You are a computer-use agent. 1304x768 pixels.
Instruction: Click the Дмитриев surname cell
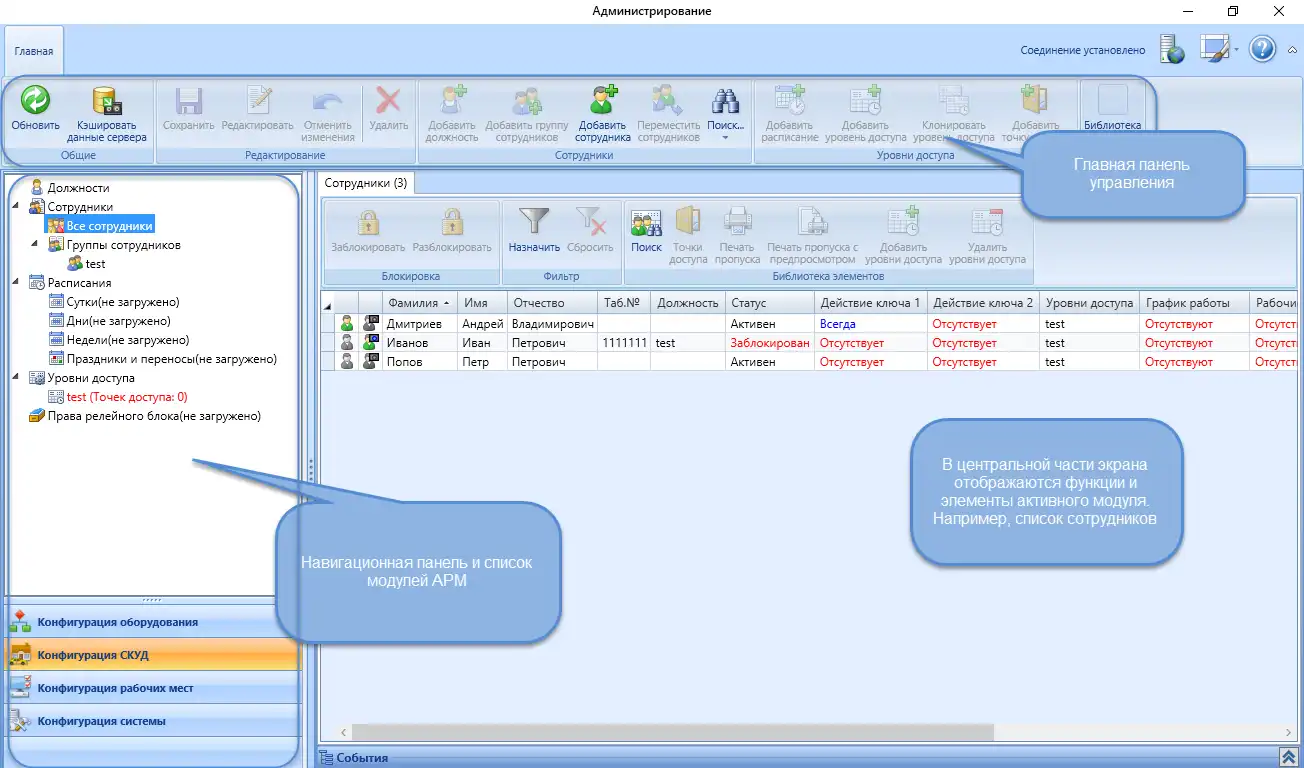[x=420, y=324]
